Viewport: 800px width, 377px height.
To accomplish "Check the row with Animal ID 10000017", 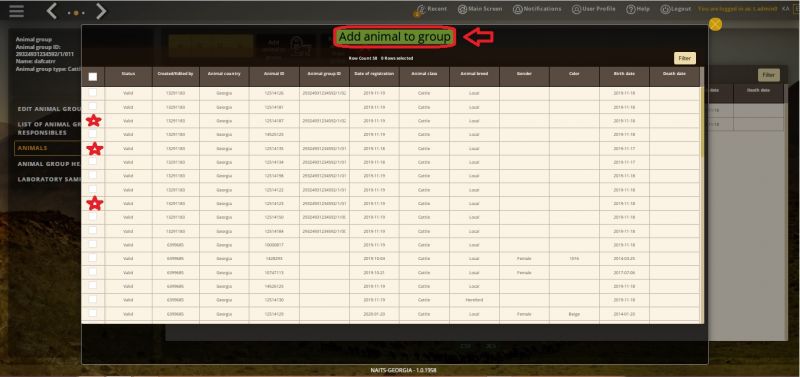I will coord(92,244).
